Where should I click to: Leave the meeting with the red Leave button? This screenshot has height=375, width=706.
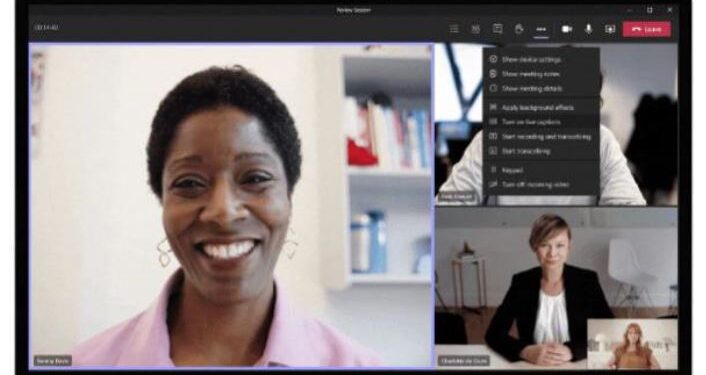click(x=647, y=29)
